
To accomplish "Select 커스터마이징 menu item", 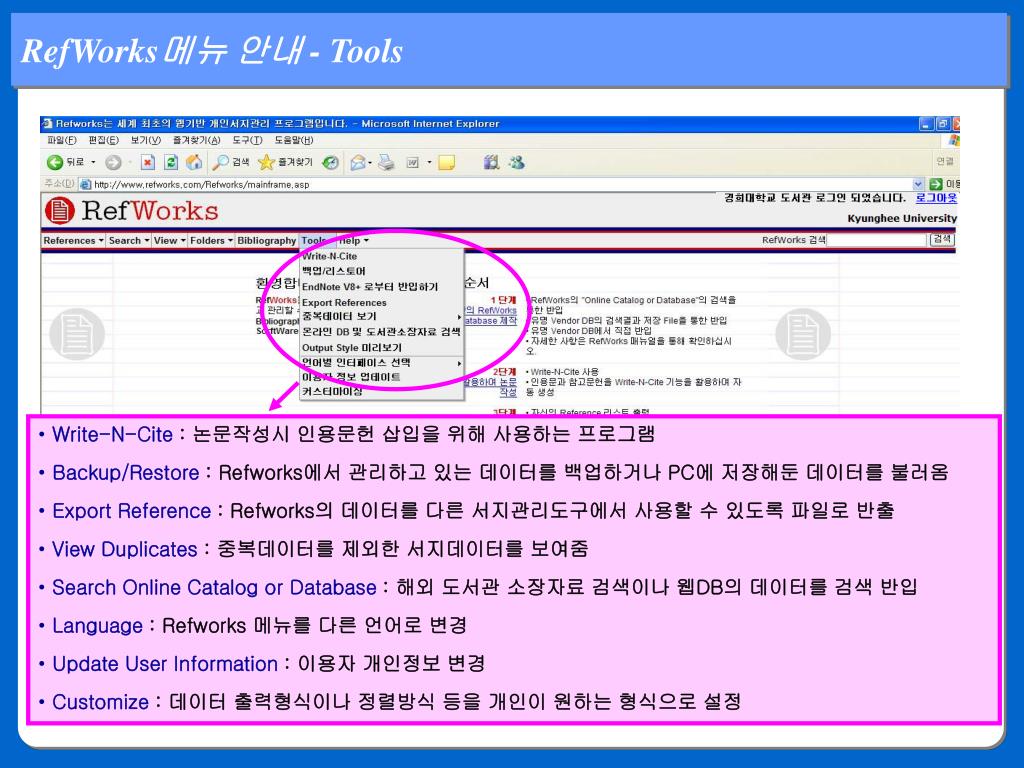I will click(x=381, y=391).
